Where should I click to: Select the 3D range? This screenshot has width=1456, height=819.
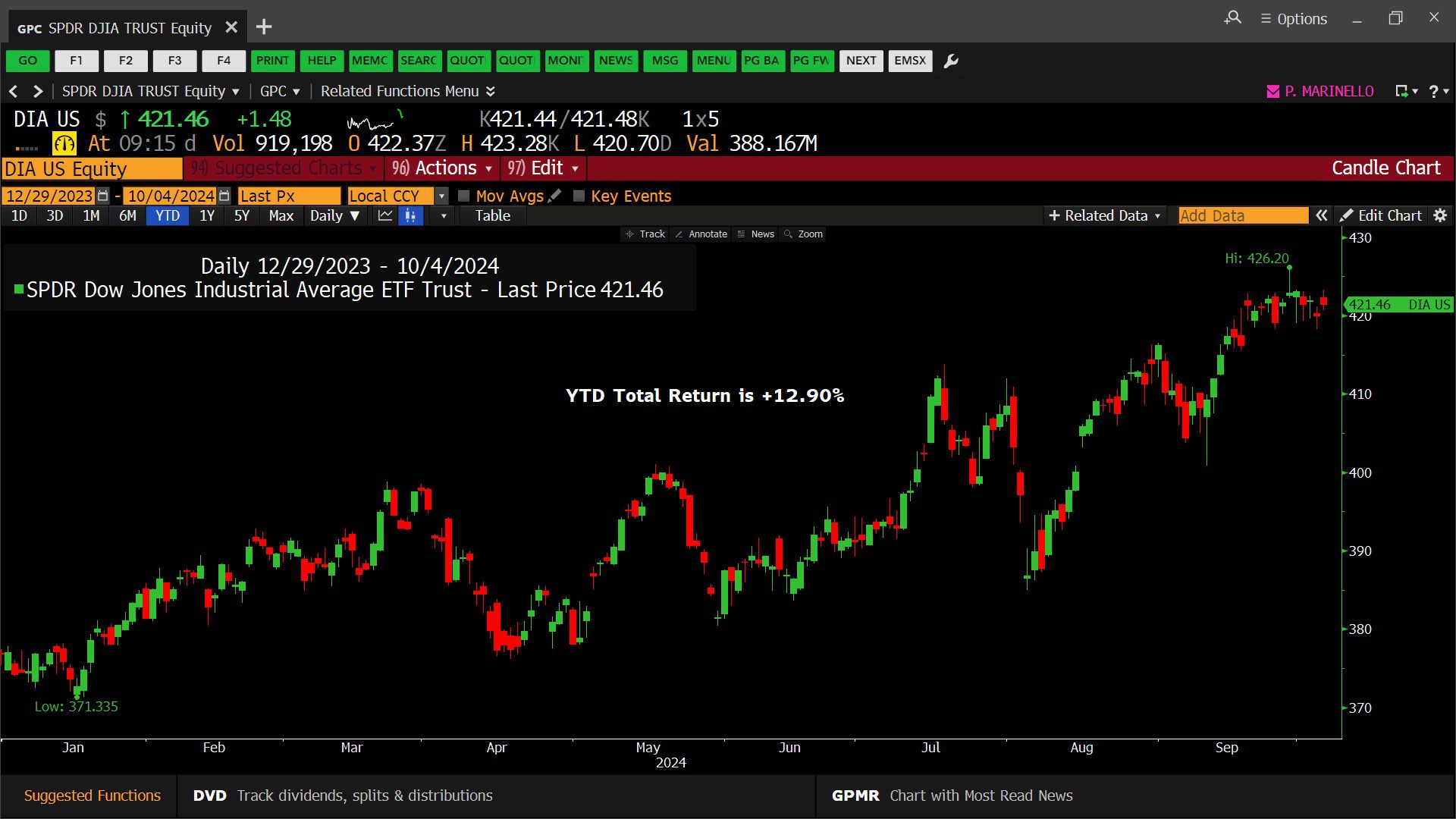[55, 215]
